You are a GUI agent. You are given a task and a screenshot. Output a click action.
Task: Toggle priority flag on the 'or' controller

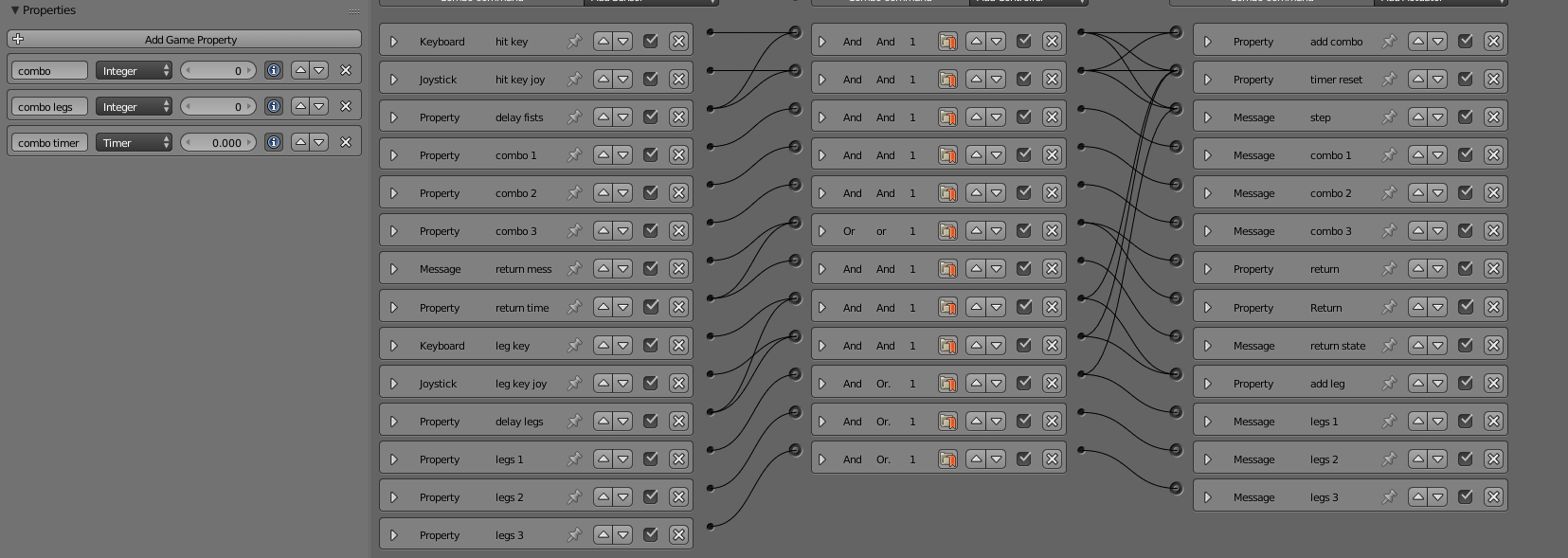(x=947, y=230)
